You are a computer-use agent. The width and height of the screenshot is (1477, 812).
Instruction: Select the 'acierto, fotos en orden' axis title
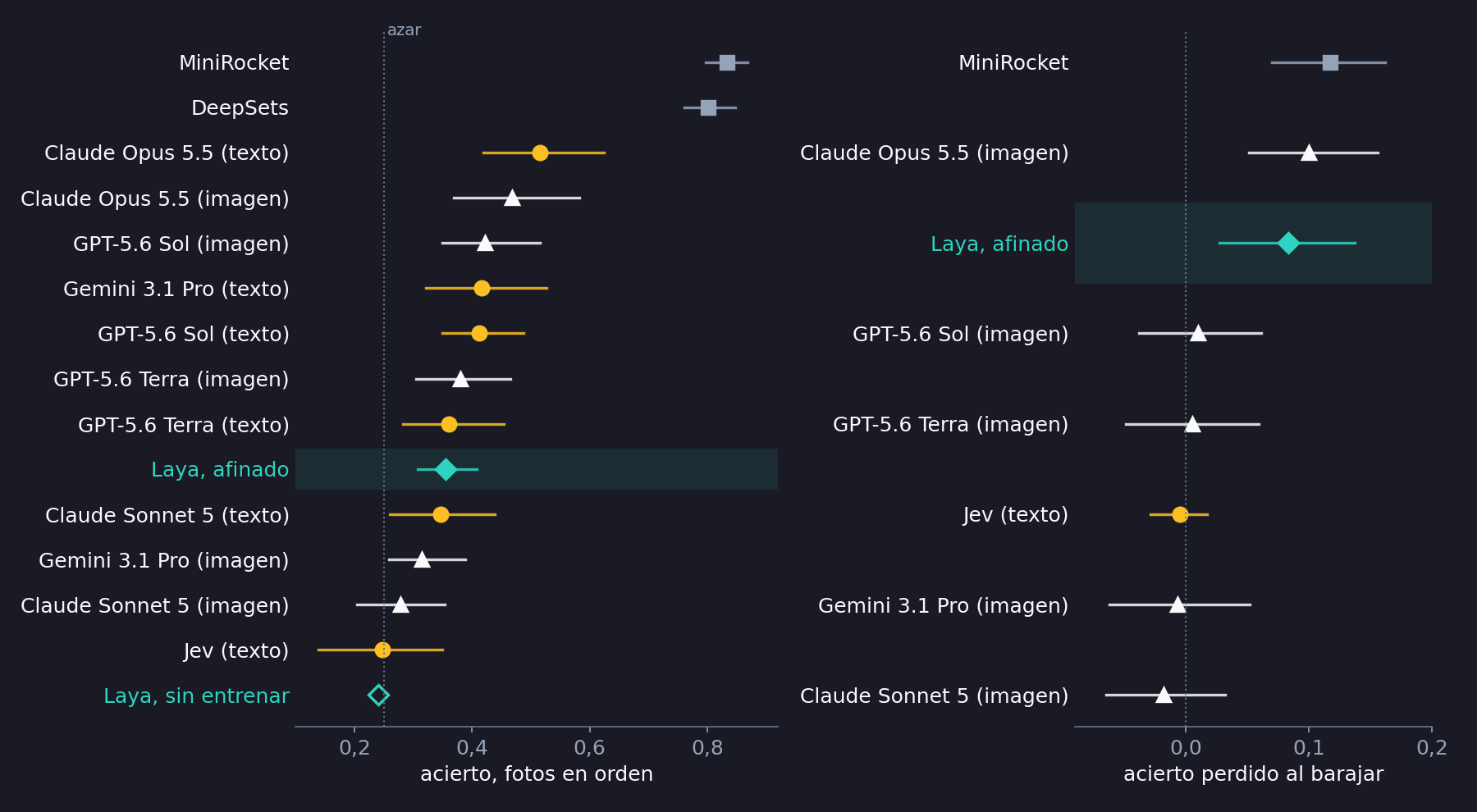pos(537,774)
